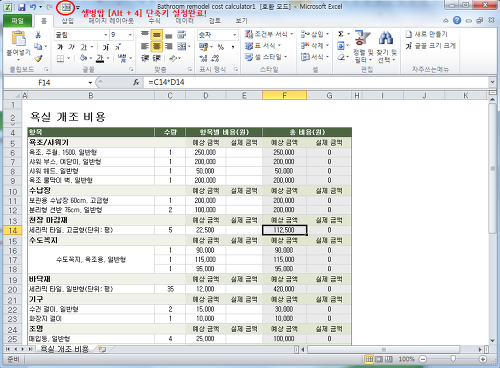Toggle italic formatting

point(72,47)
